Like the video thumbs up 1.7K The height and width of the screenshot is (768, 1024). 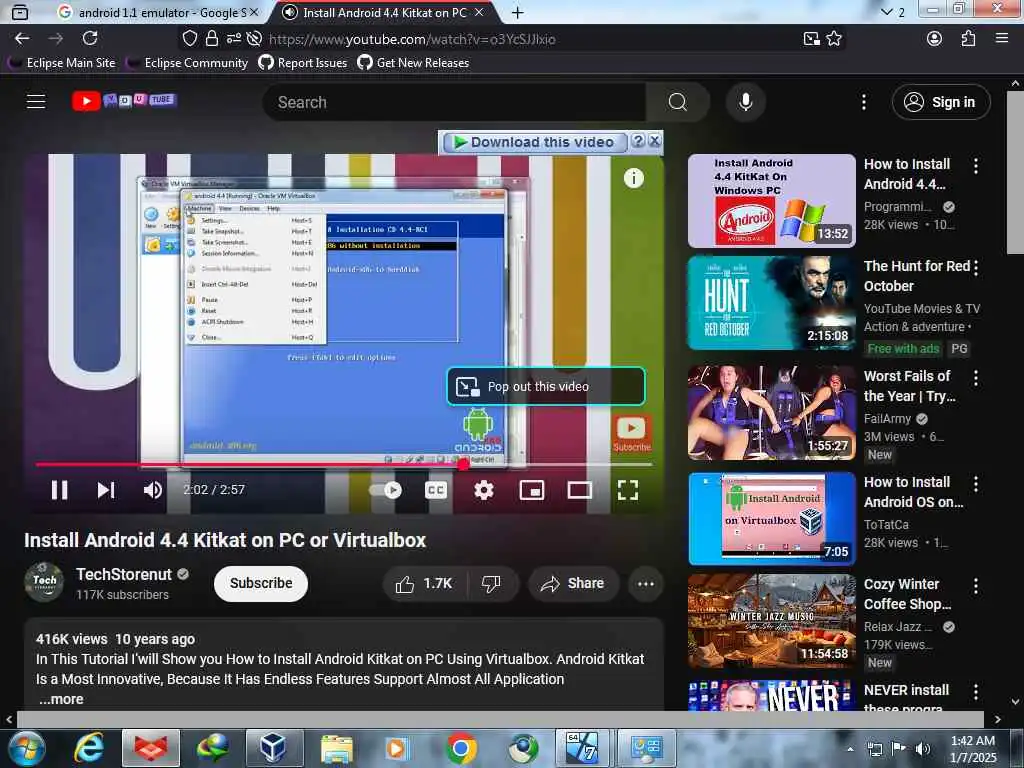tap(424, 583)
